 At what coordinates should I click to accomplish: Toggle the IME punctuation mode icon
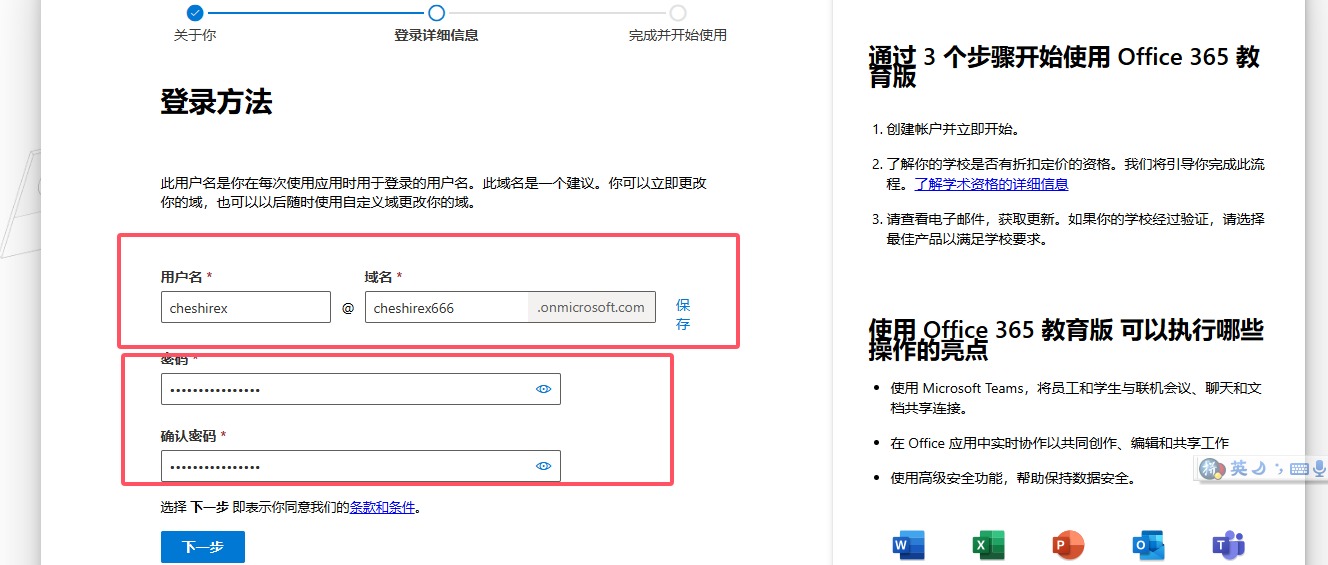1278,468
